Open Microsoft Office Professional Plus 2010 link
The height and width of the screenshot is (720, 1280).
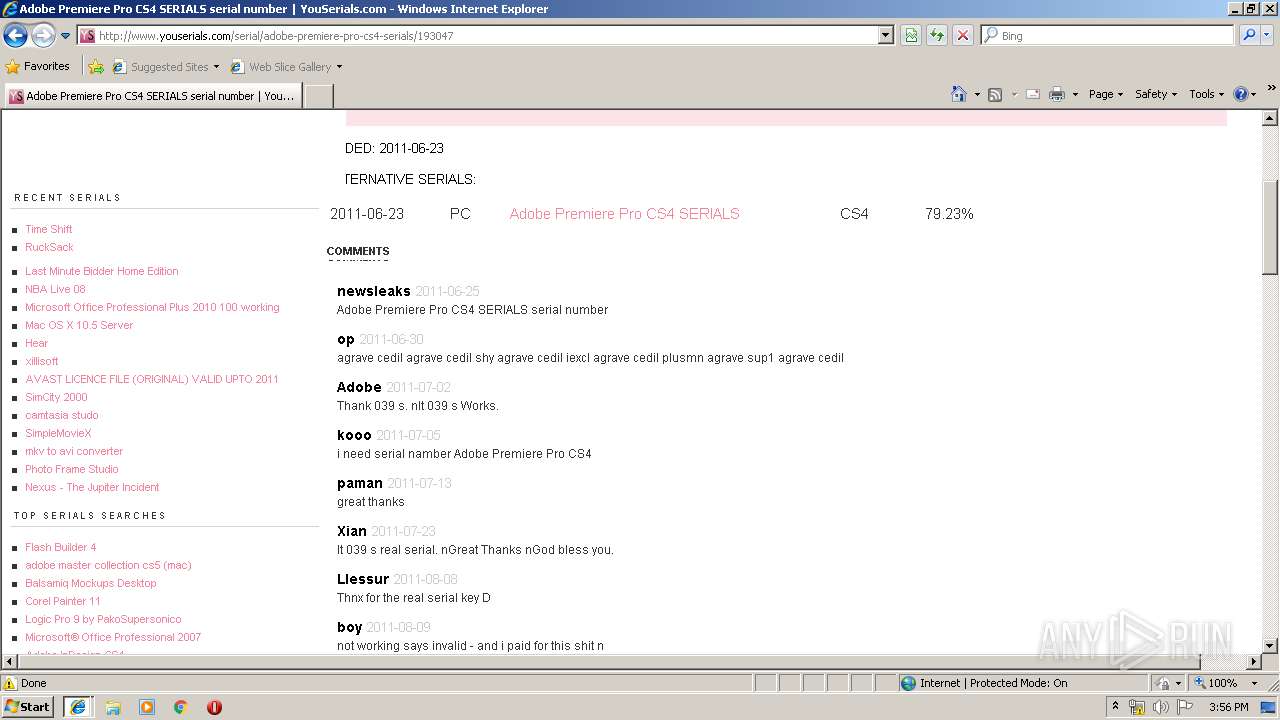click(152, 307)
